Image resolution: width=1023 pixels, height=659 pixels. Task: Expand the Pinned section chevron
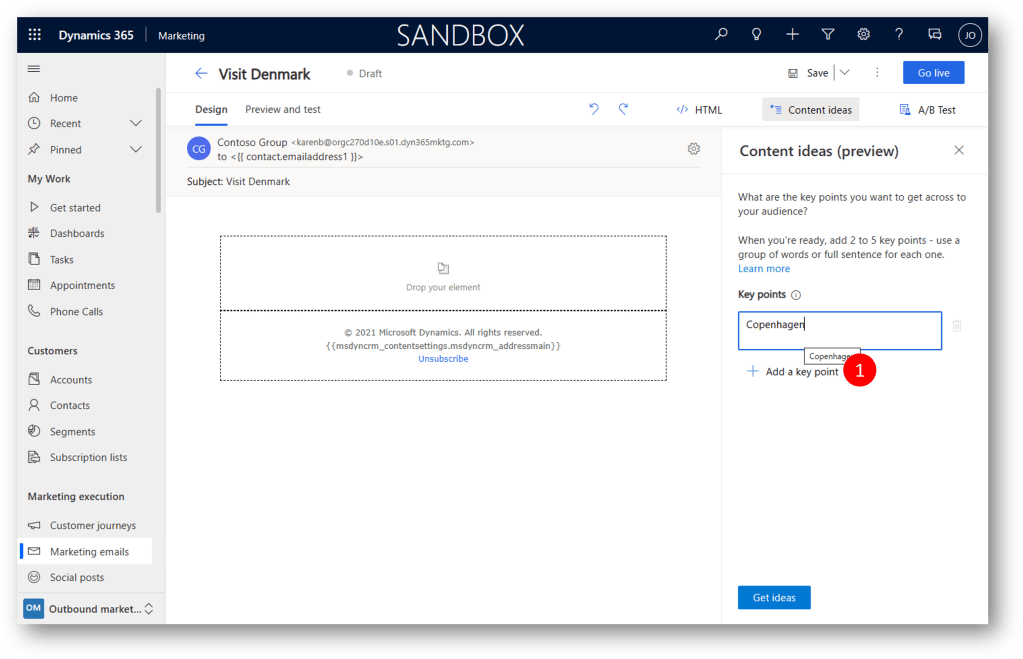click(136, 149)
